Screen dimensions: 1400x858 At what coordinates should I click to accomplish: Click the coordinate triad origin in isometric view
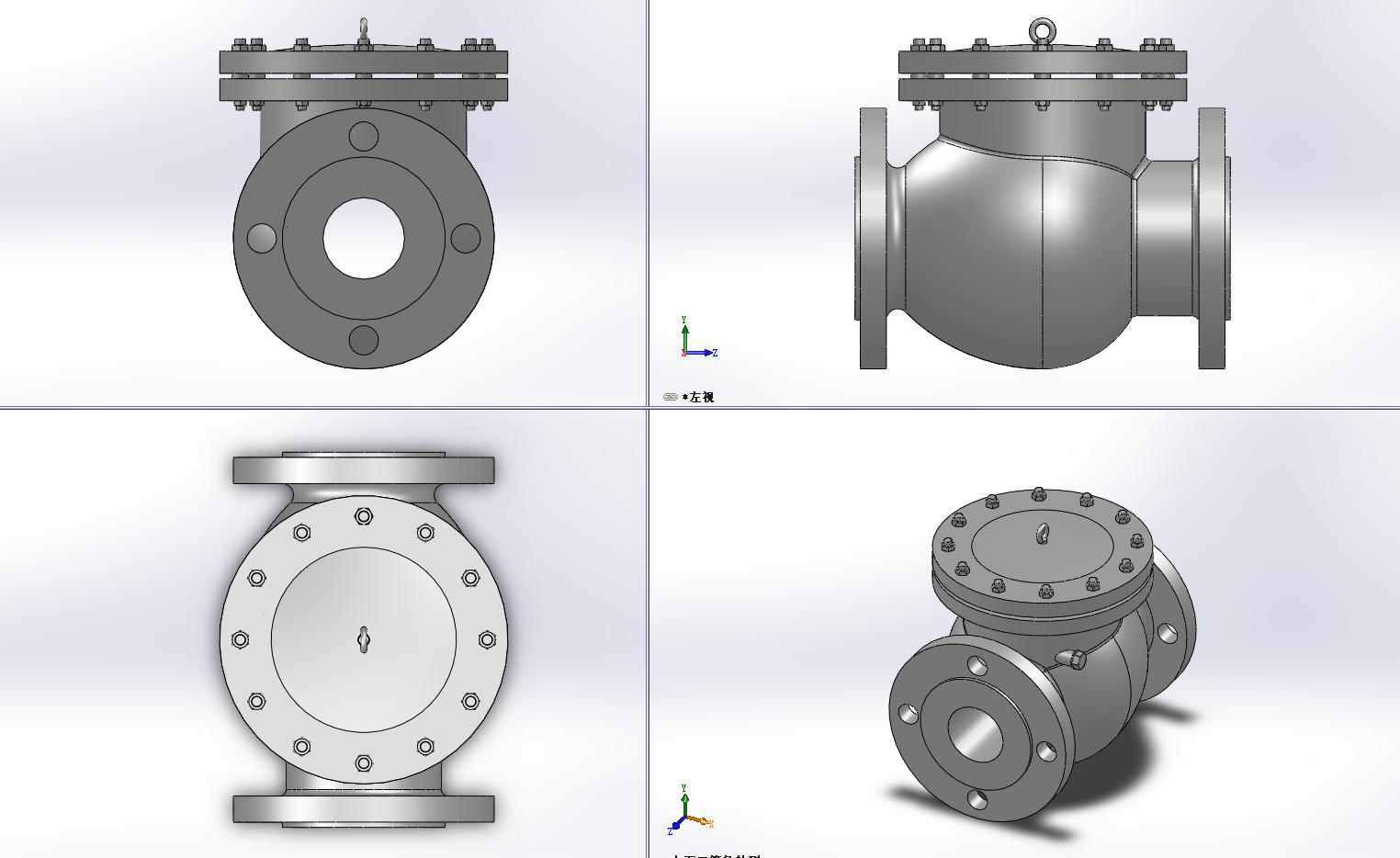pos(685,817)
